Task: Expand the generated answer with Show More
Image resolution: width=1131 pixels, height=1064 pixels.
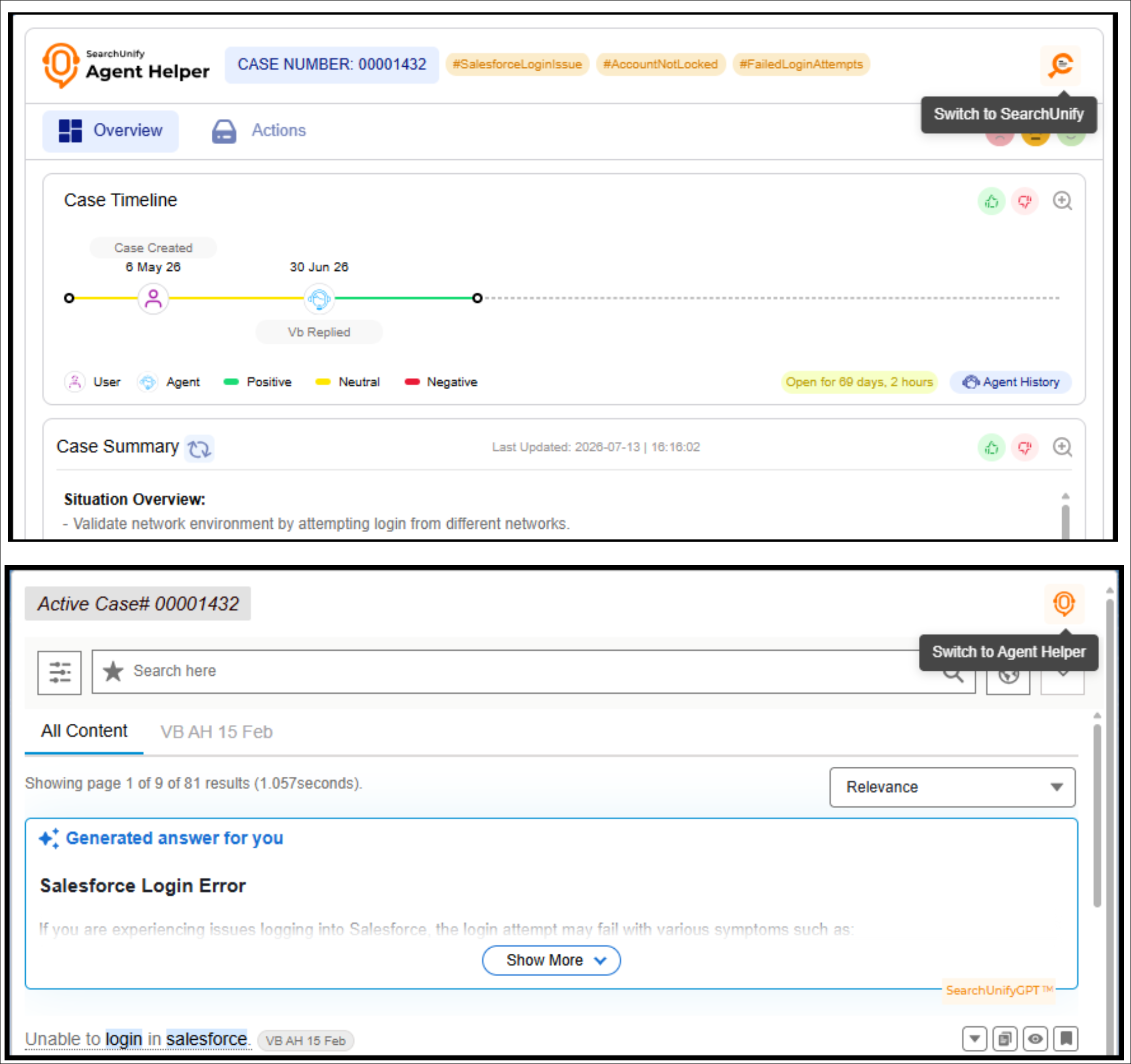Action: coord(551,960)
